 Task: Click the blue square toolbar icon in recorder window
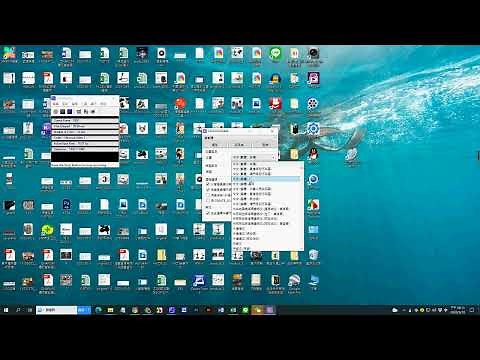point(70,111)
